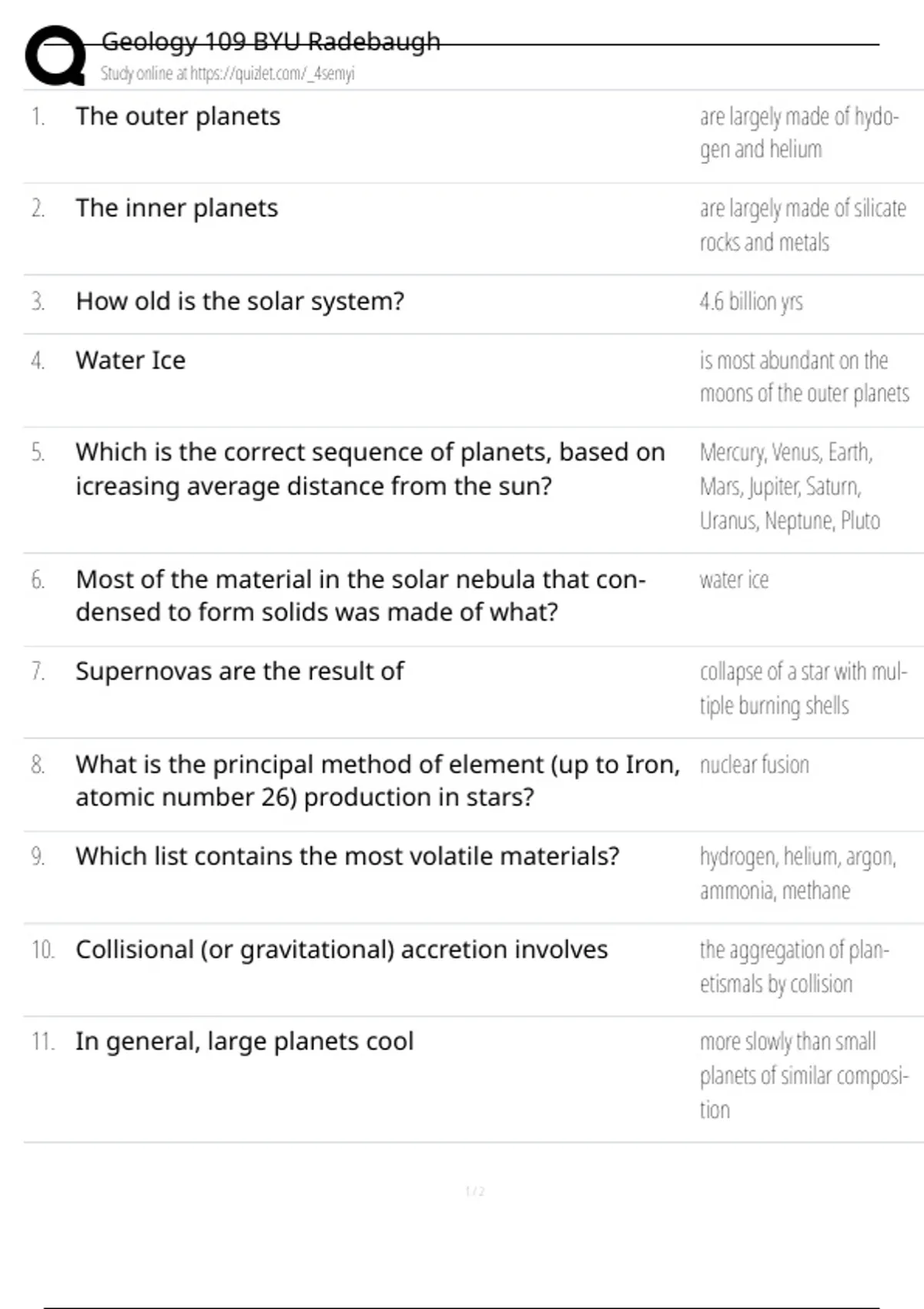Image resolution: width=924 pixels, height=1309 pixels.
Task: Click the "4.6 billion yrs" answer
Action: coord(751,302)
